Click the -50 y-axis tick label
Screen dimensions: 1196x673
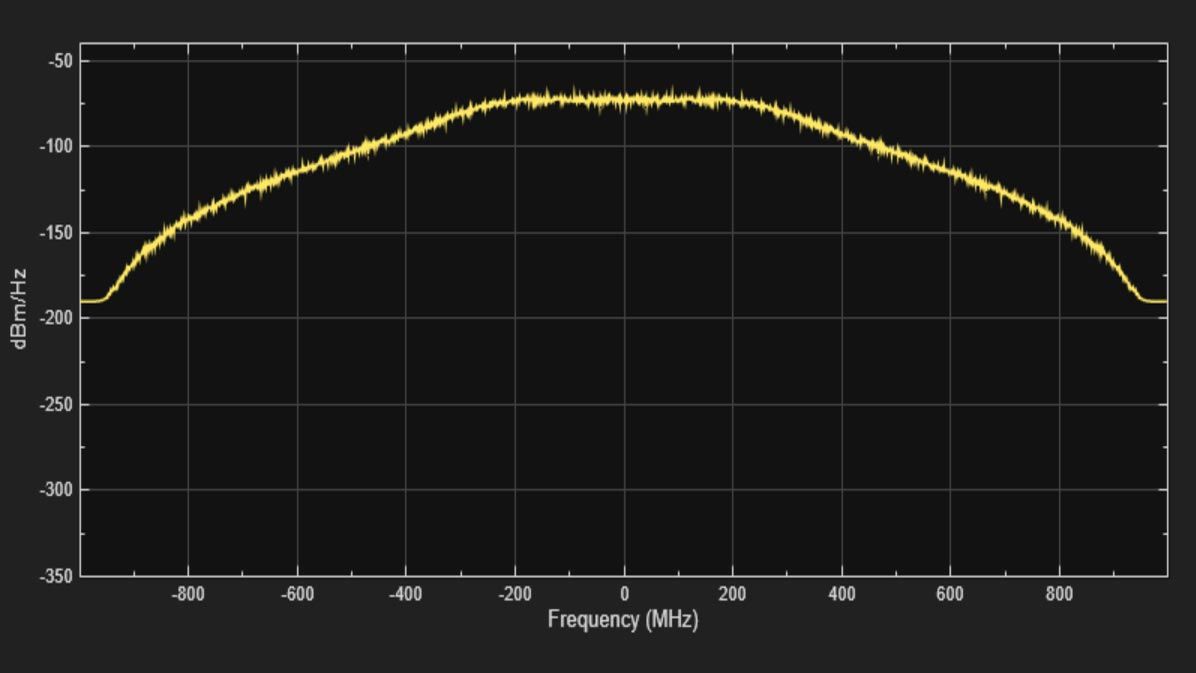pyautogui.click(x=58, y=61)
